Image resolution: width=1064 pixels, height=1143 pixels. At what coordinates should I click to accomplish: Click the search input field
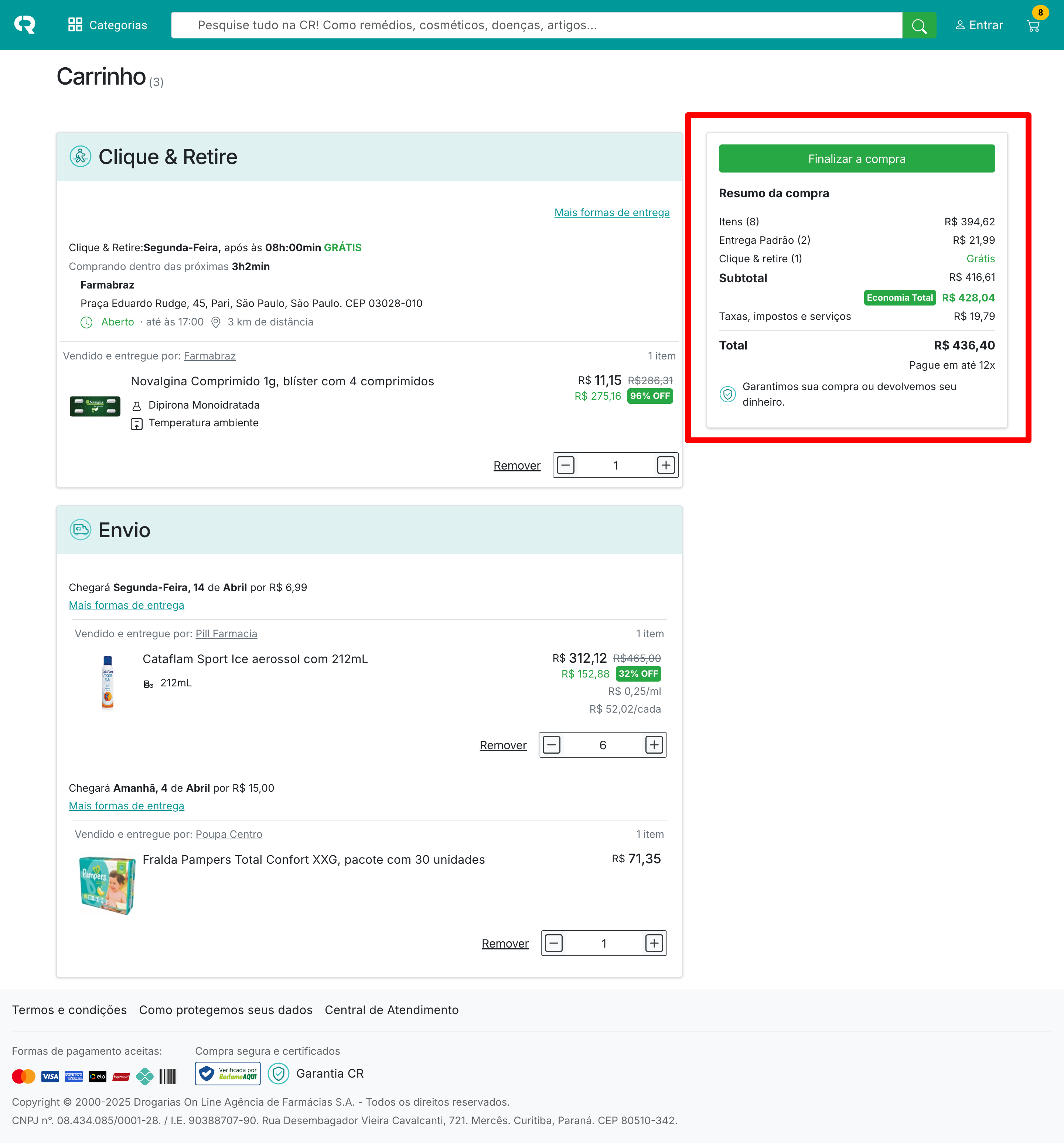(x=536, y=25)
